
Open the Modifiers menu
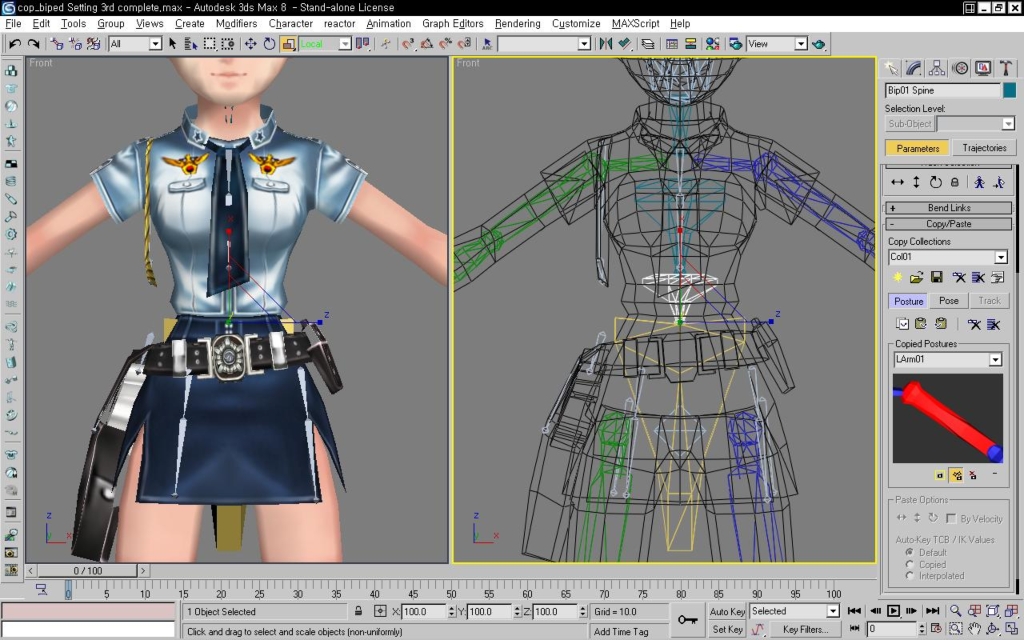tap(236, 24)
